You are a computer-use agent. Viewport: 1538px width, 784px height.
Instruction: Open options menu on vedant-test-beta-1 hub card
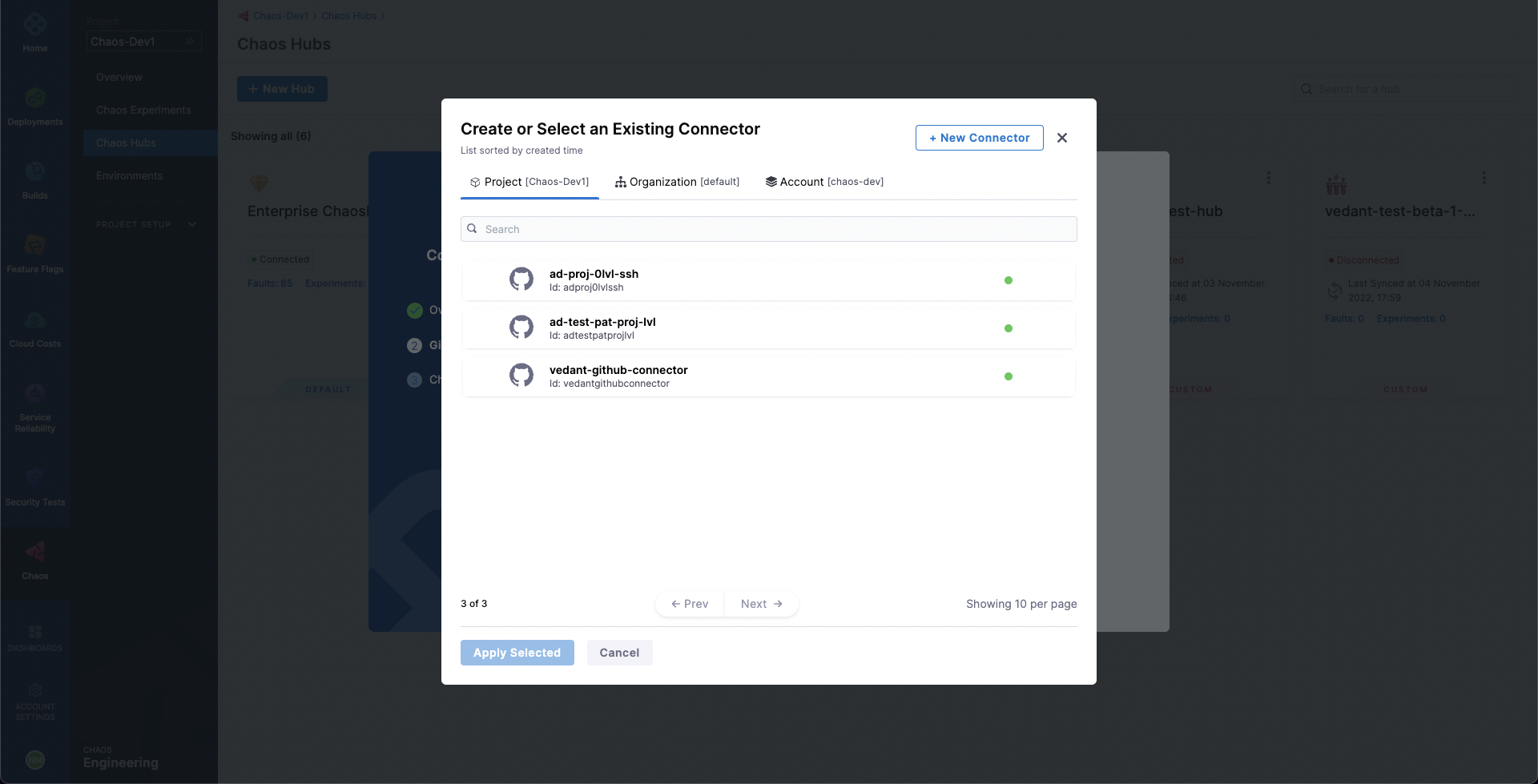click(1484, 178)
